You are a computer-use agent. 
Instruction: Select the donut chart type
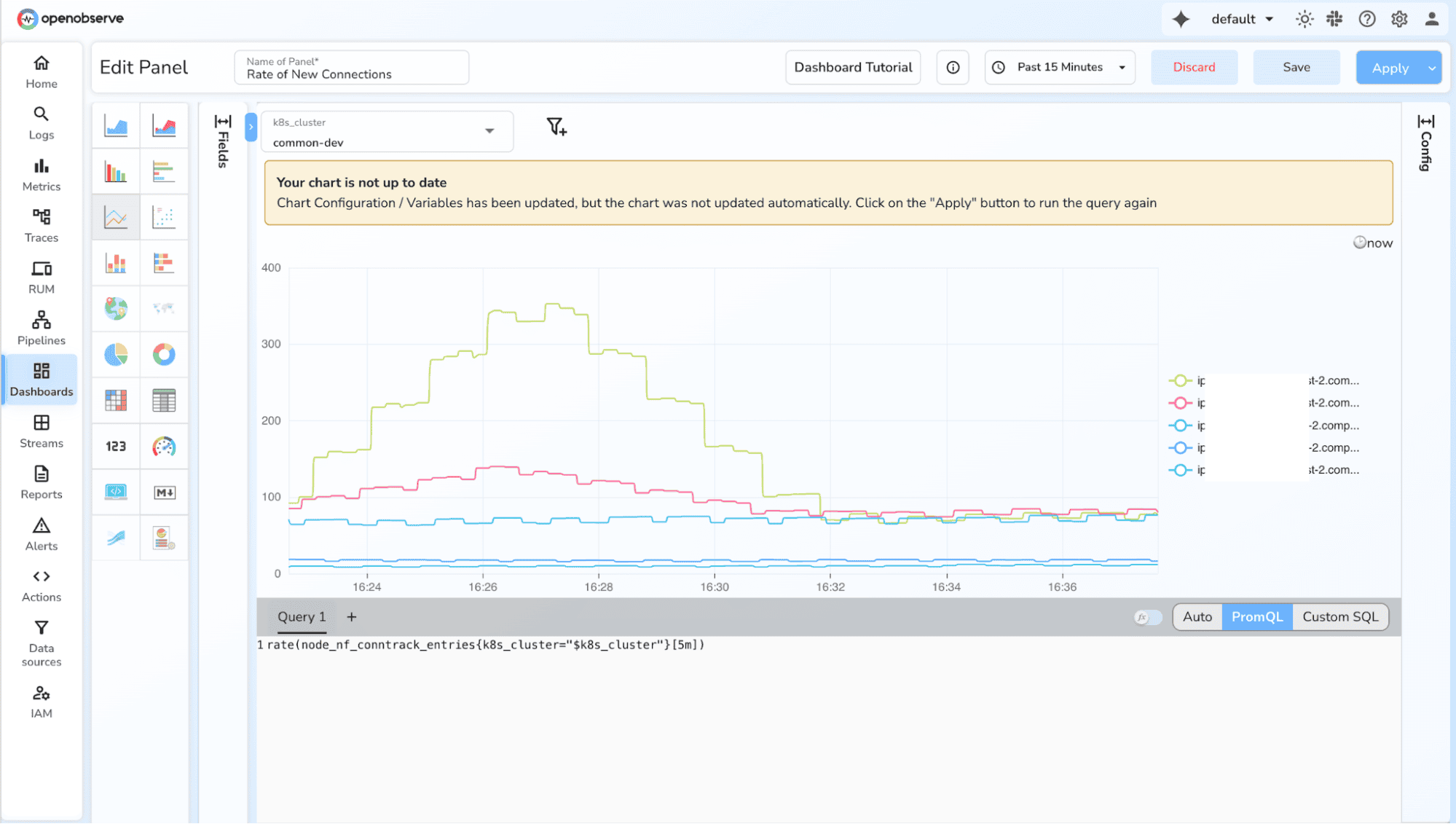(x=165, y=355)
